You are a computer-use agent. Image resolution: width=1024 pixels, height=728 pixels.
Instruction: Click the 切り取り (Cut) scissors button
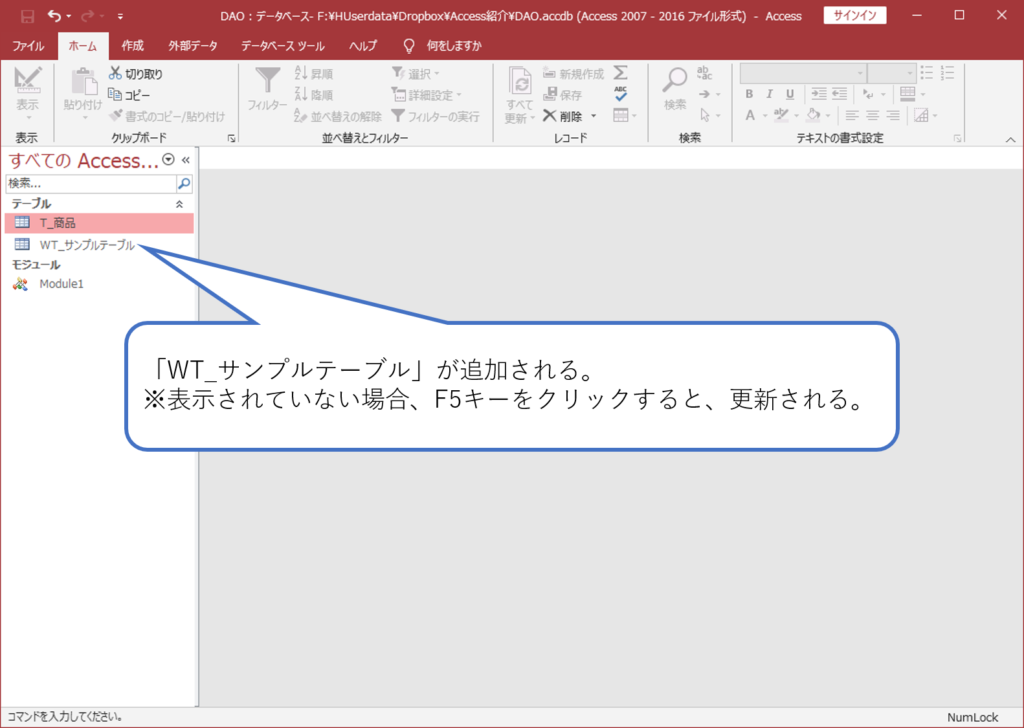coord(136,73)
